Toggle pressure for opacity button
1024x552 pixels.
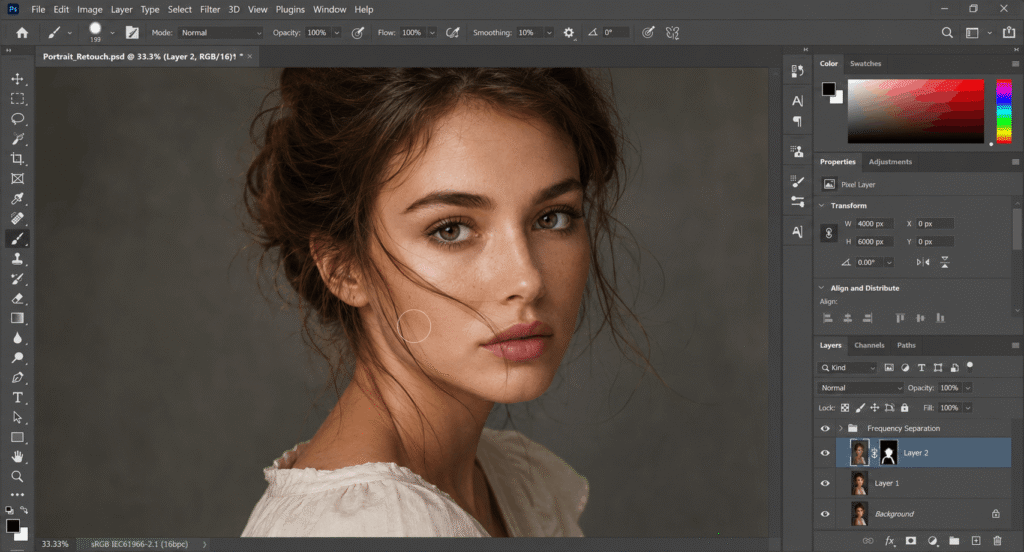pyautogui.click(x=358, y=33)
